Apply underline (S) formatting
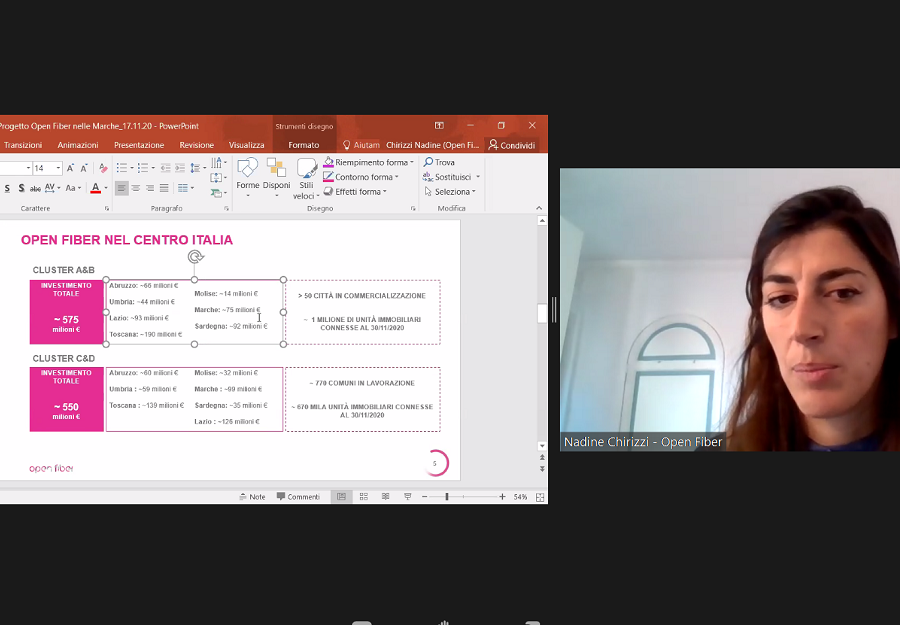 pos(7,188)
